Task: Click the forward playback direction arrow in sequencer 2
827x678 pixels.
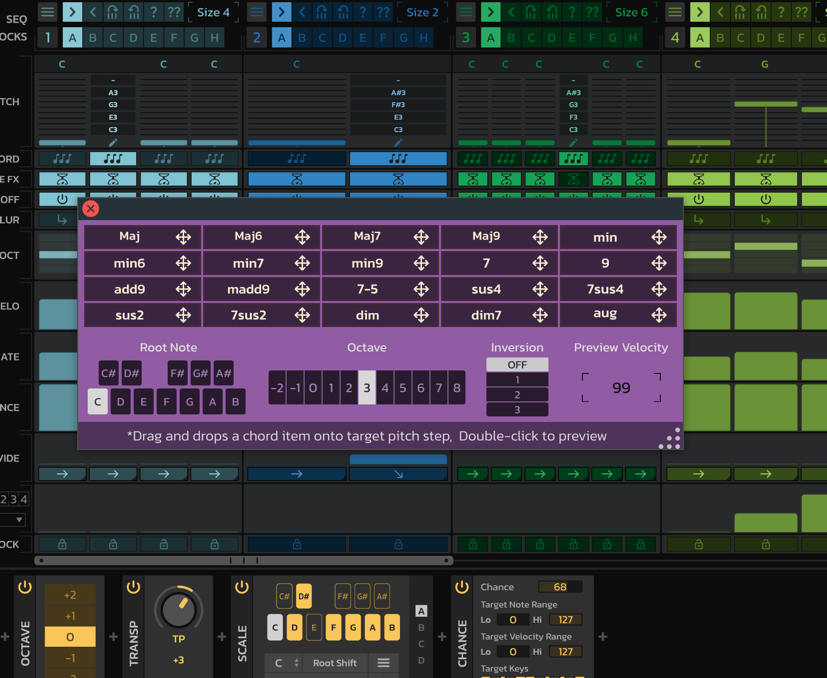Action: 281,13
